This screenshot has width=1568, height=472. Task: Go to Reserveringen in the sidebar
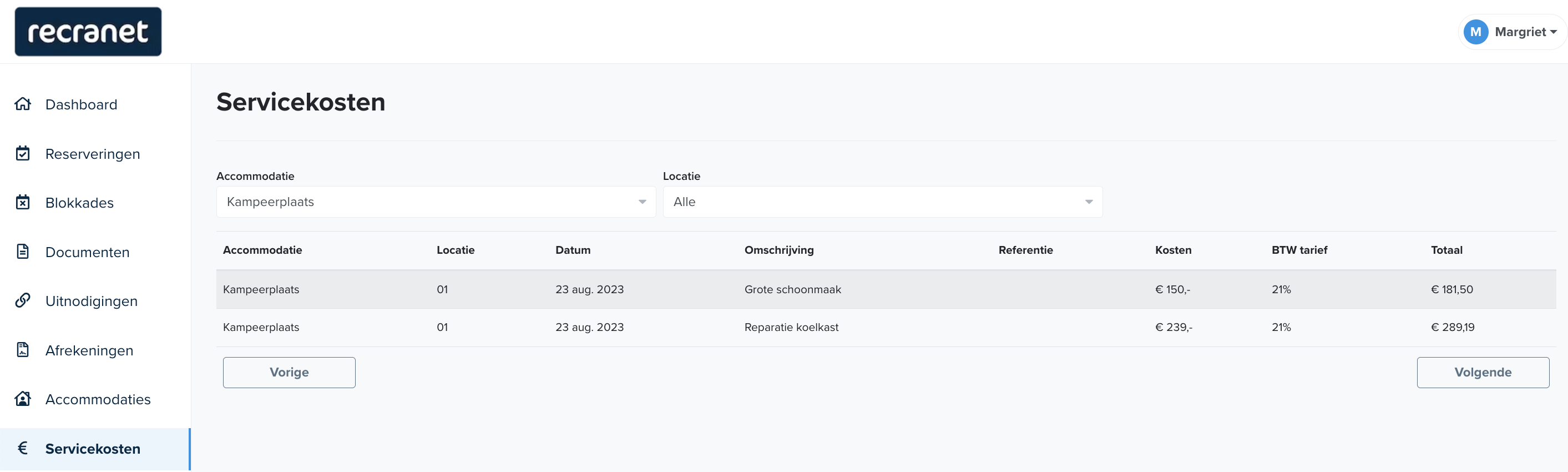pyautogui.click(x=95, y=153)
